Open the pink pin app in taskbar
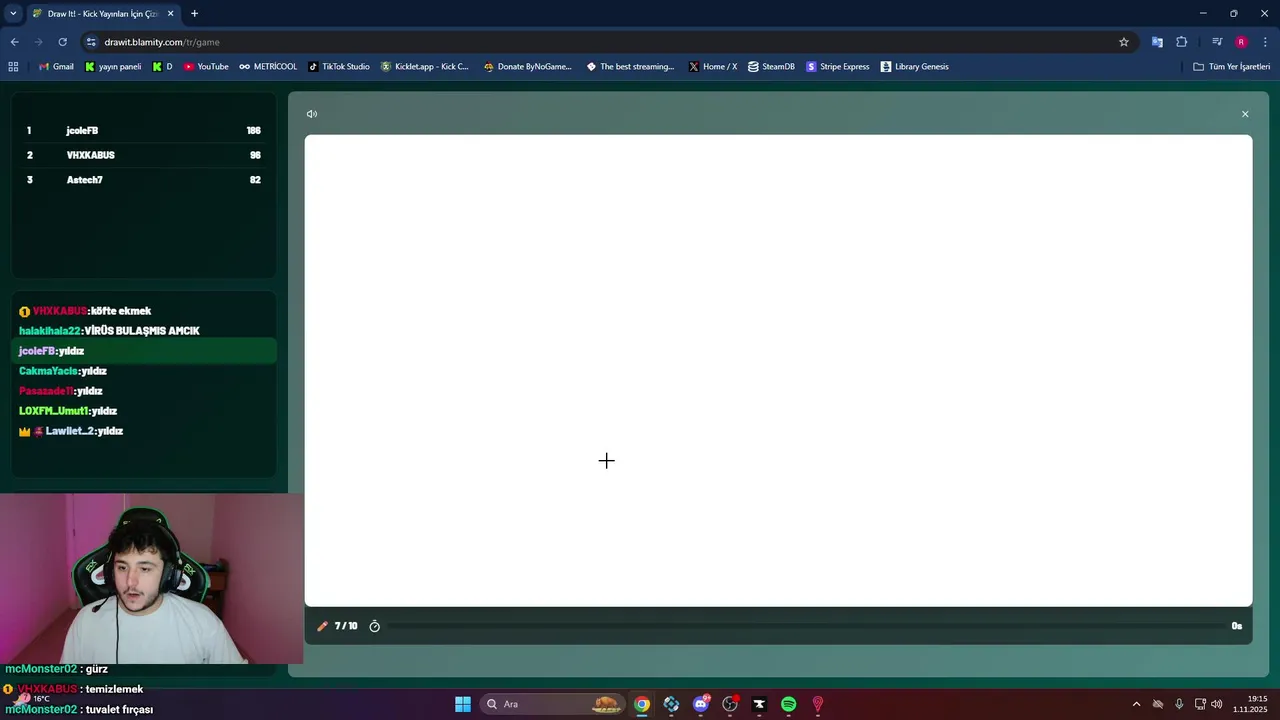This screenshot has height=720, width=1280. [x=818, y=704]
